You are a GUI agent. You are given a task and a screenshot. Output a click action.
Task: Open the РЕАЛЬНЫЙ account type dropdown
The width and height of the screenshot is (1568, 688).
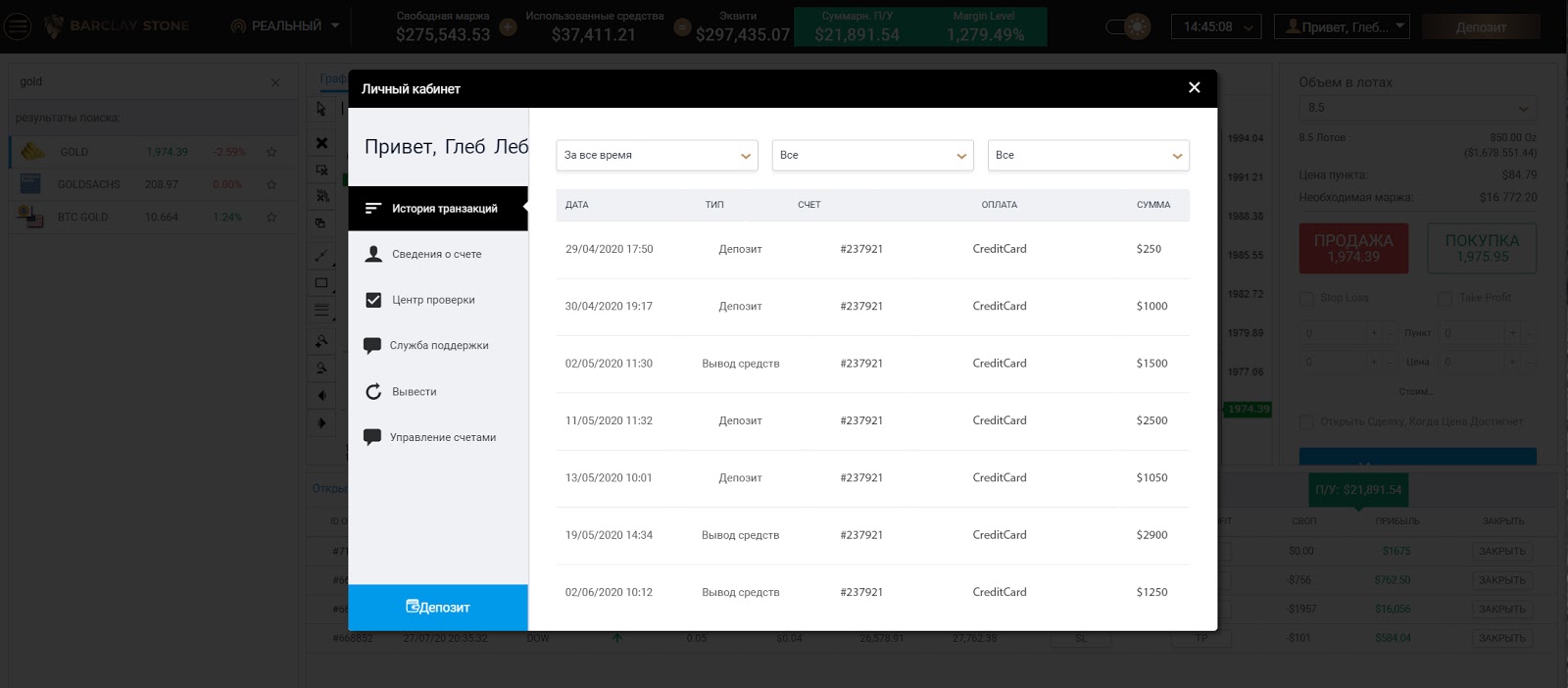click(285, 26)
